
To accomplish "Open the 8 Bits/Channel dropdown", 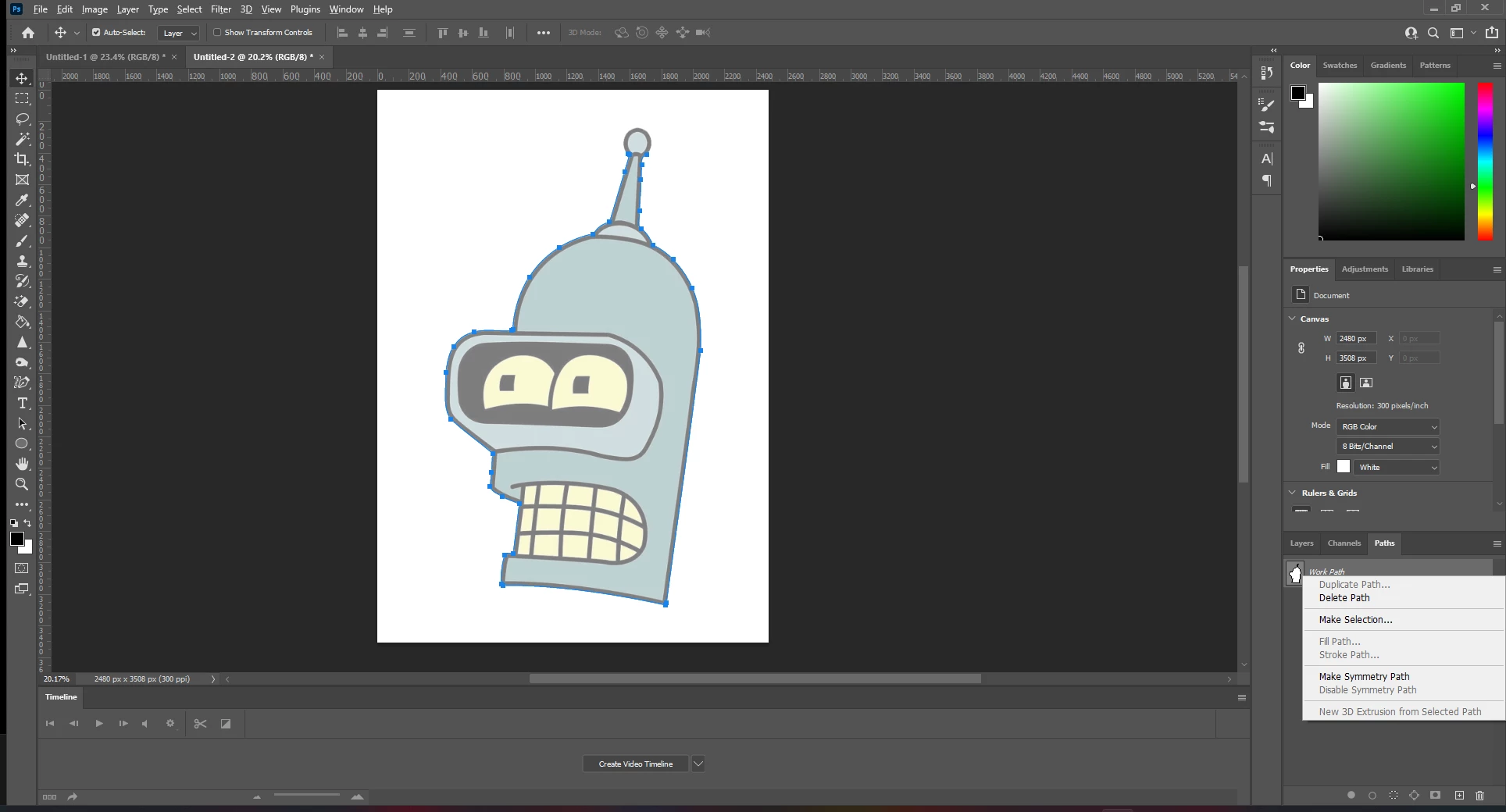I will [x=1388, y=447].
